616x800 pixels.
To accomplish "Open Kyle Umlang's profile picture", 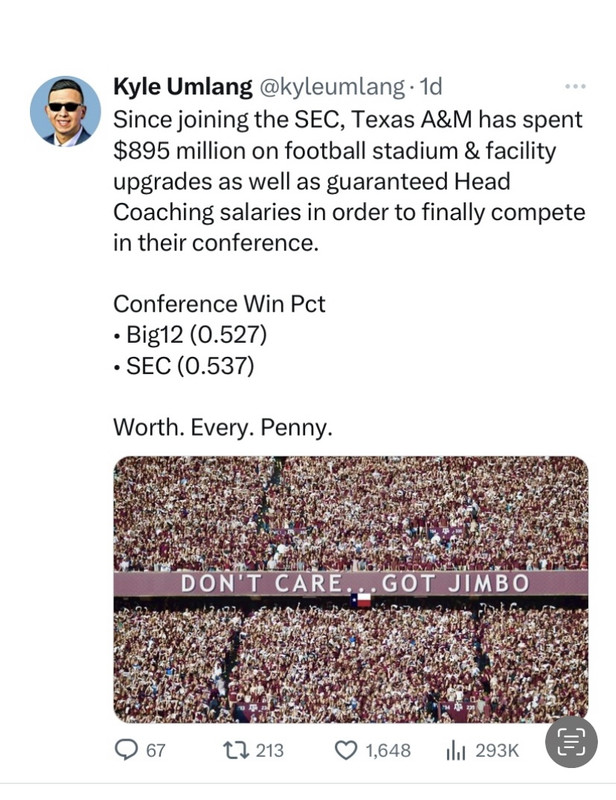I will [x=65, y=111].
